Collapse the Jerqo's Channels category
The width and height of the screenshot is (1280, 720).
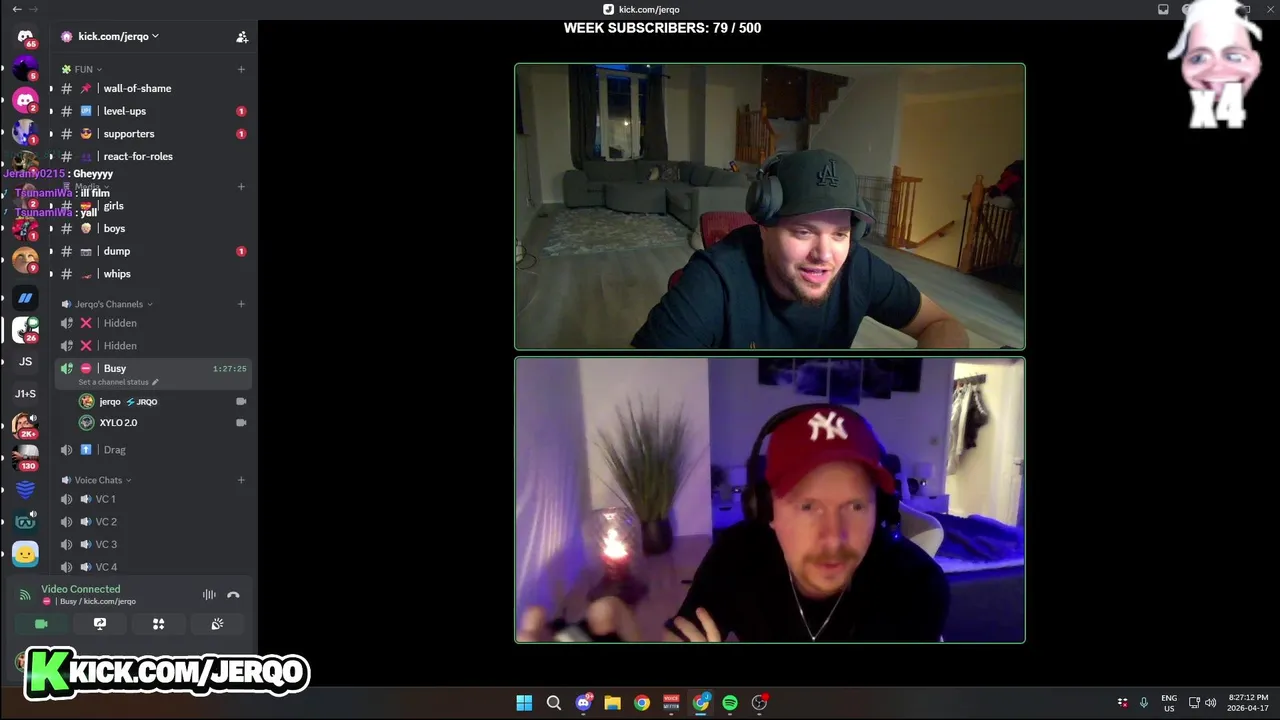(x=107, y=304)
